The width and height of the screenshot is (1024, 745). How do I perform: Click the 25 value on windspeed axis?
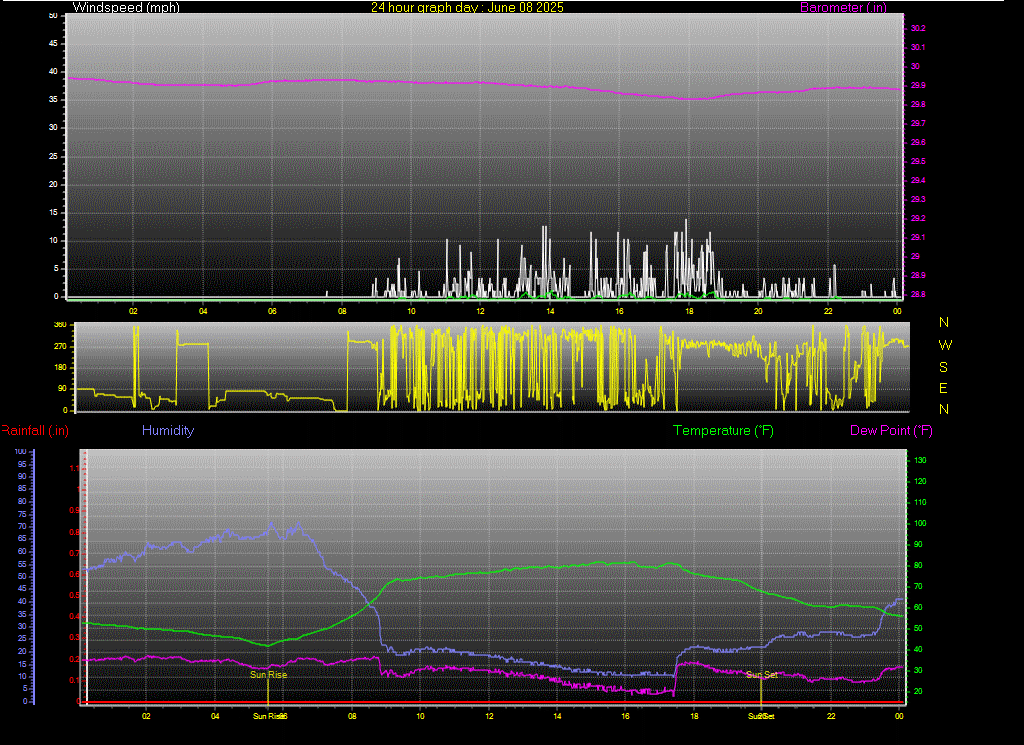click(x=53, y=156)
